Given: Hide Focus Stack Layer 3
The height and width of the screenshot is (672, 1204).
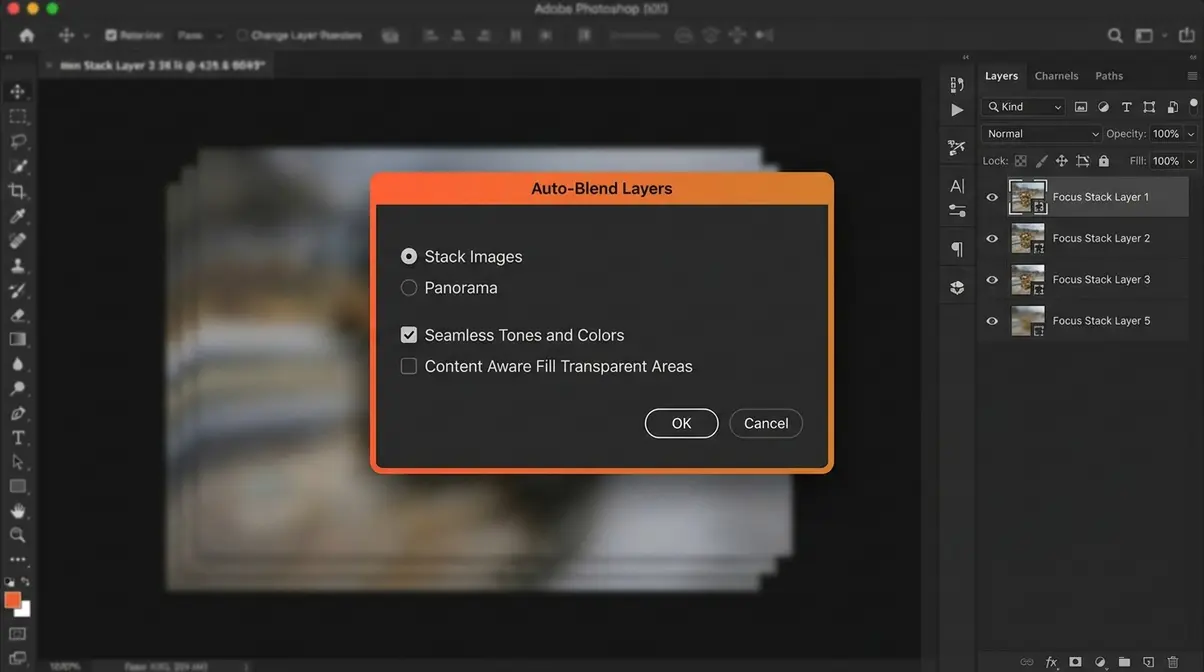Looking at the screenshot, I should click(992, 280).
